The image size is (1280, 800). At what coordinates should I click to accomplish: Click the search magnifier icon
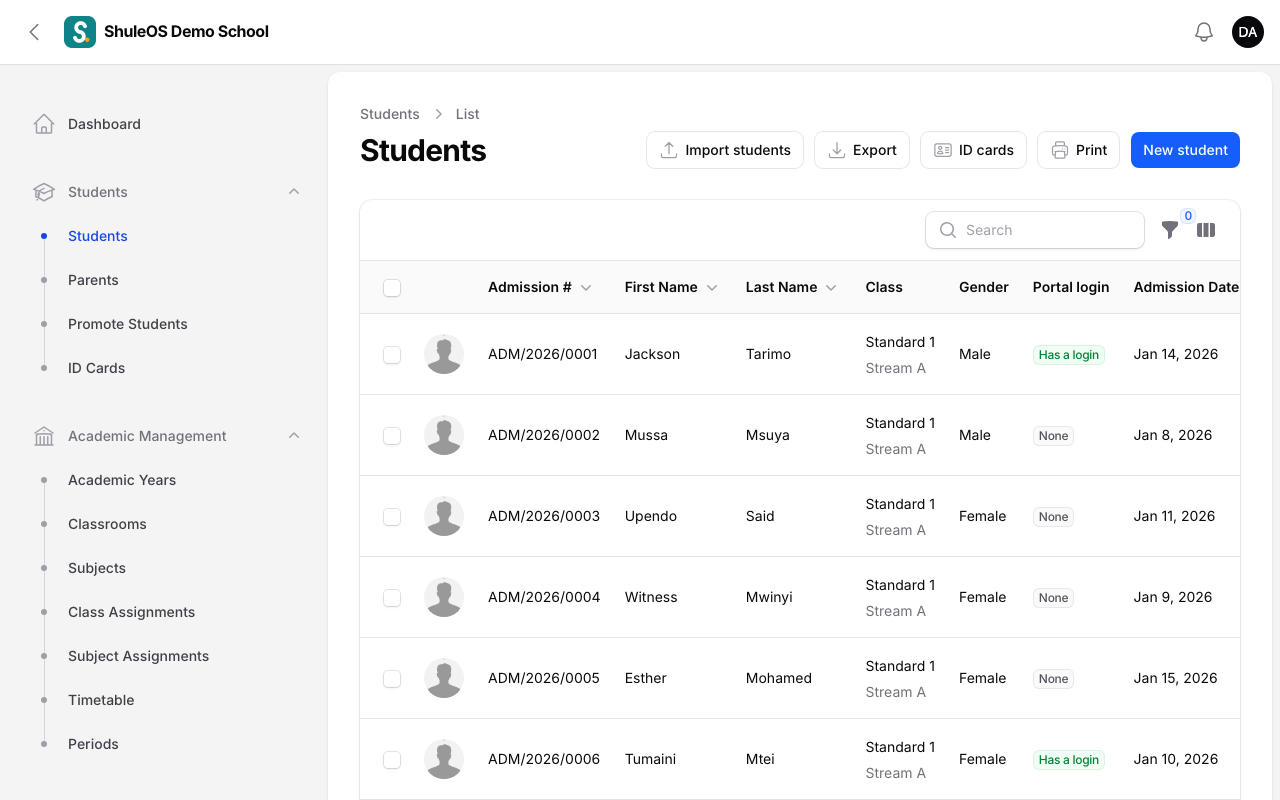point(948,230)
